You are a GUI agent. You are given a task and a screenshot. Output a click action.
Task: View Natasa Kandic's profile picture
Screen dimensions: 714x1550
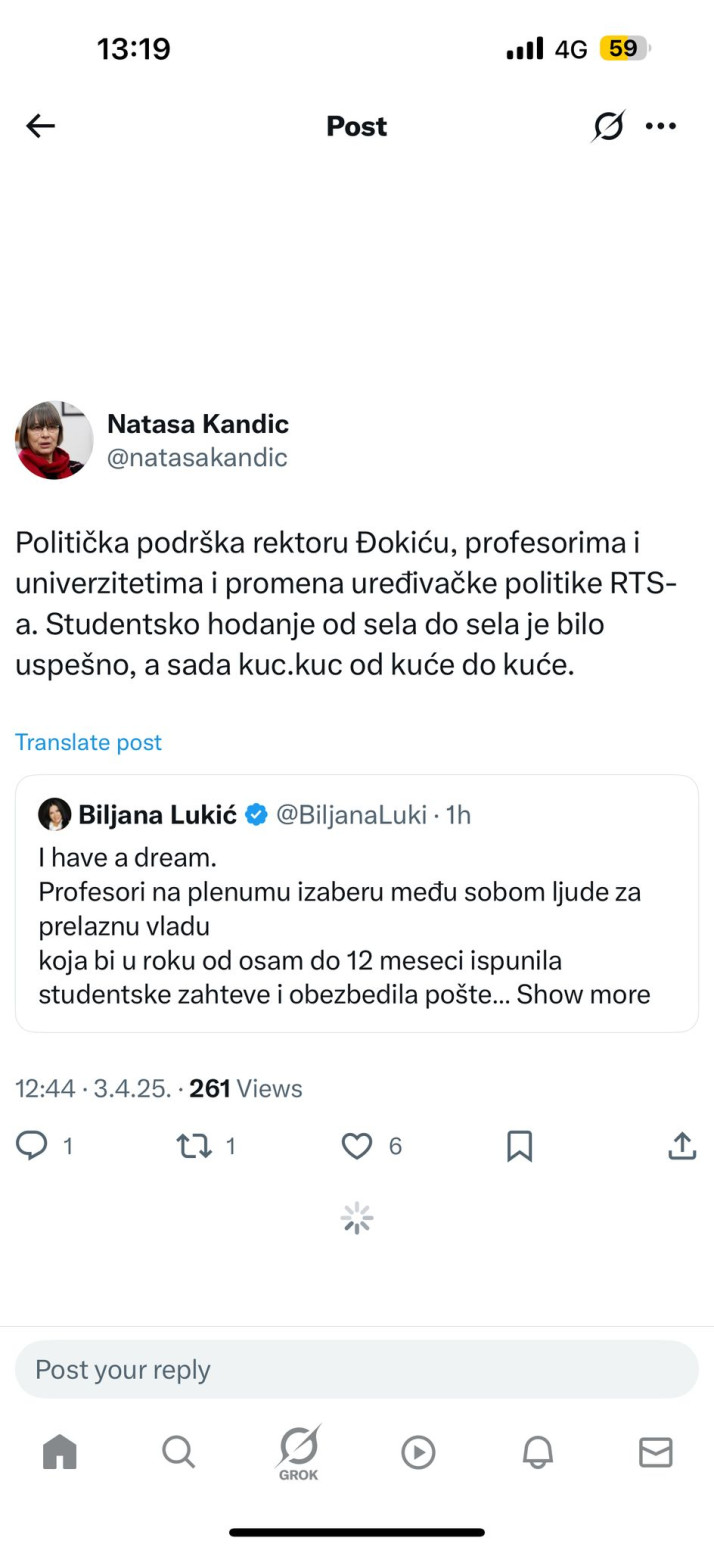(53, 440)
